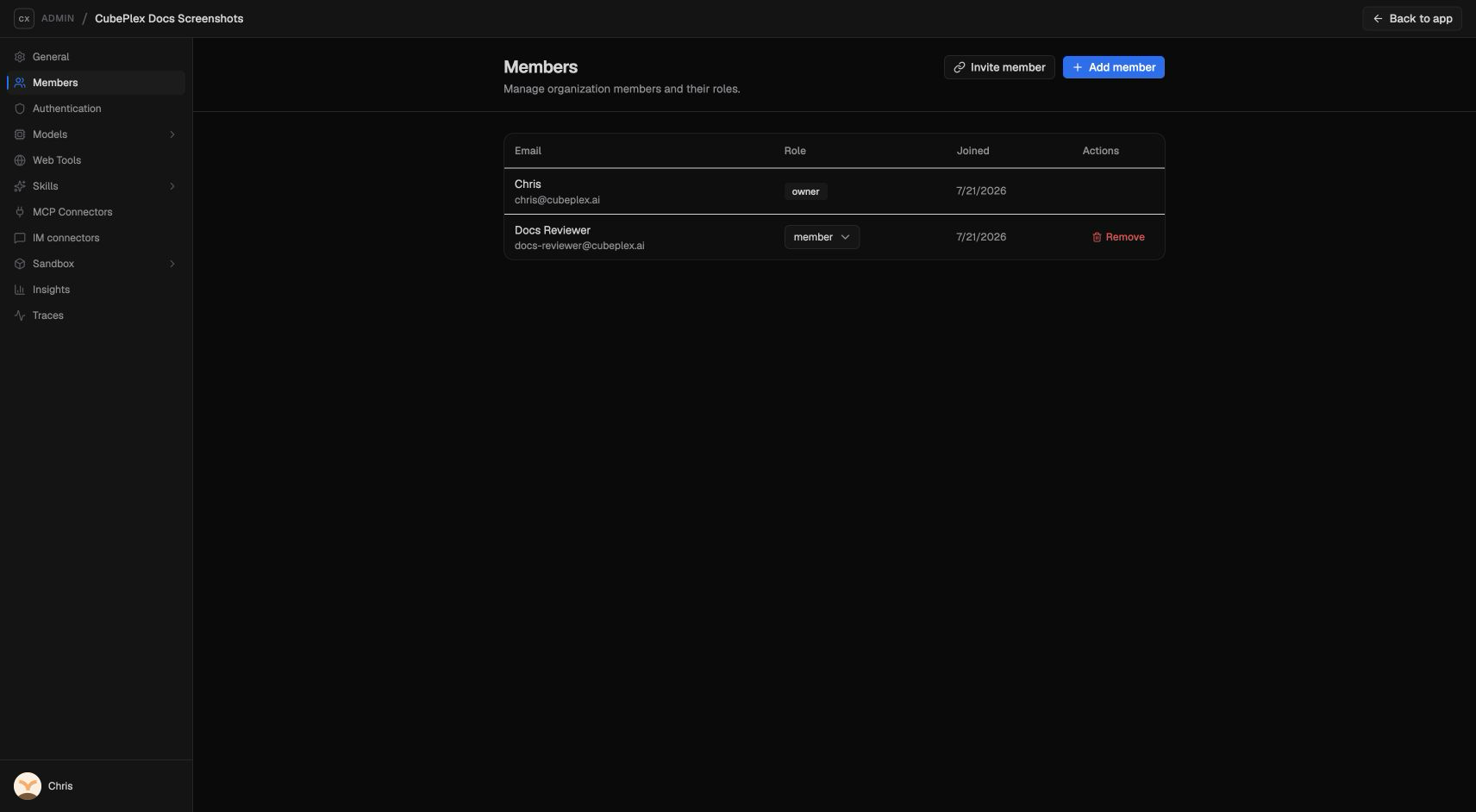The image size is (1476, 812).
Task: Click the MCP Connectors plug icon
Action: pos(20,212)
